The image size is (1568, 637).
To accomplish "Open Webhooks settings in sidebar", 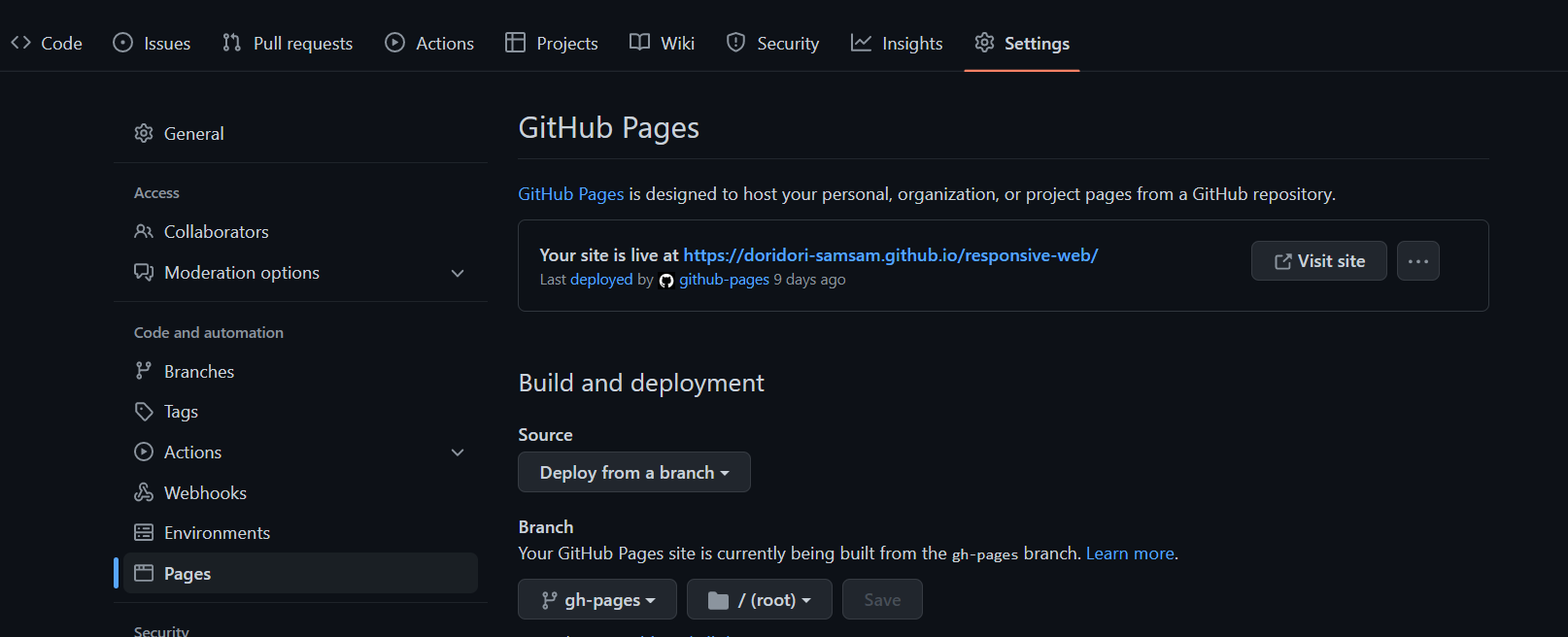I will 300,492.
